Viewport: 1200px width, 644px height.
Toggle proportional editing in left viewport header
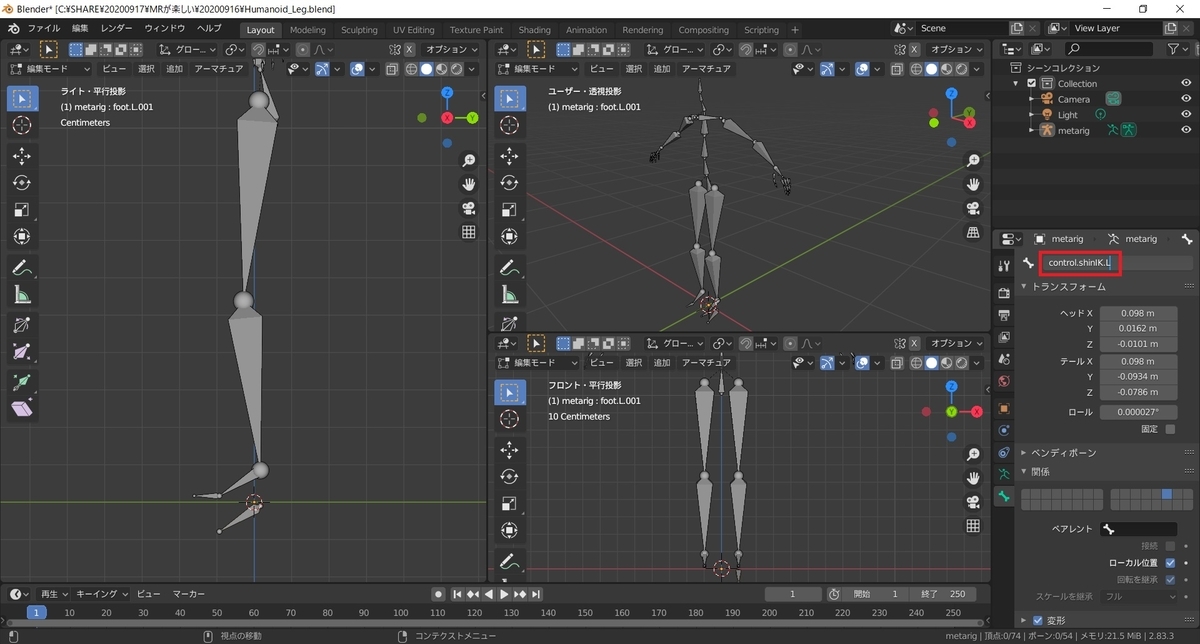click(x=302, y=49)
